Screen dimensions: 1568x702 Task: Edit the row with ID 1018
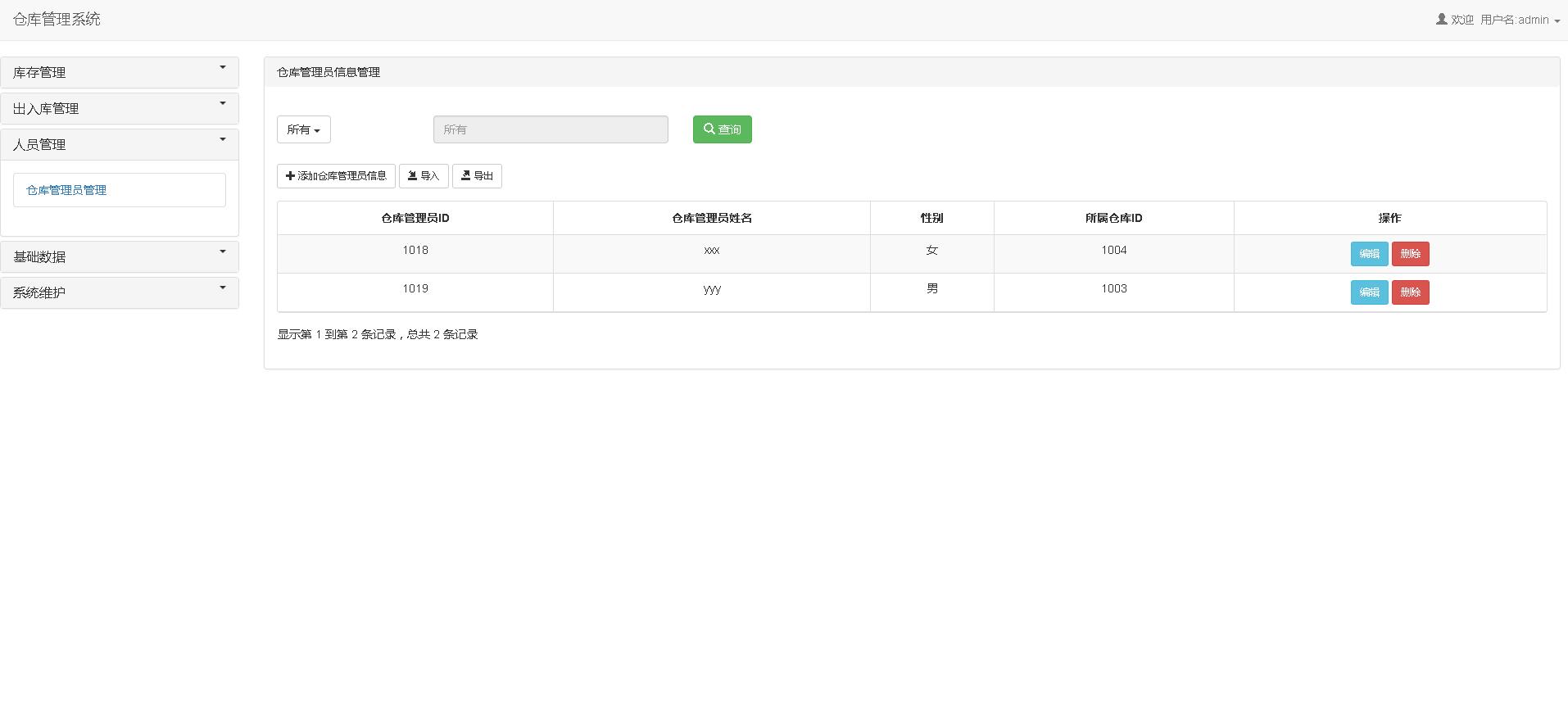tap(1369, 254)
